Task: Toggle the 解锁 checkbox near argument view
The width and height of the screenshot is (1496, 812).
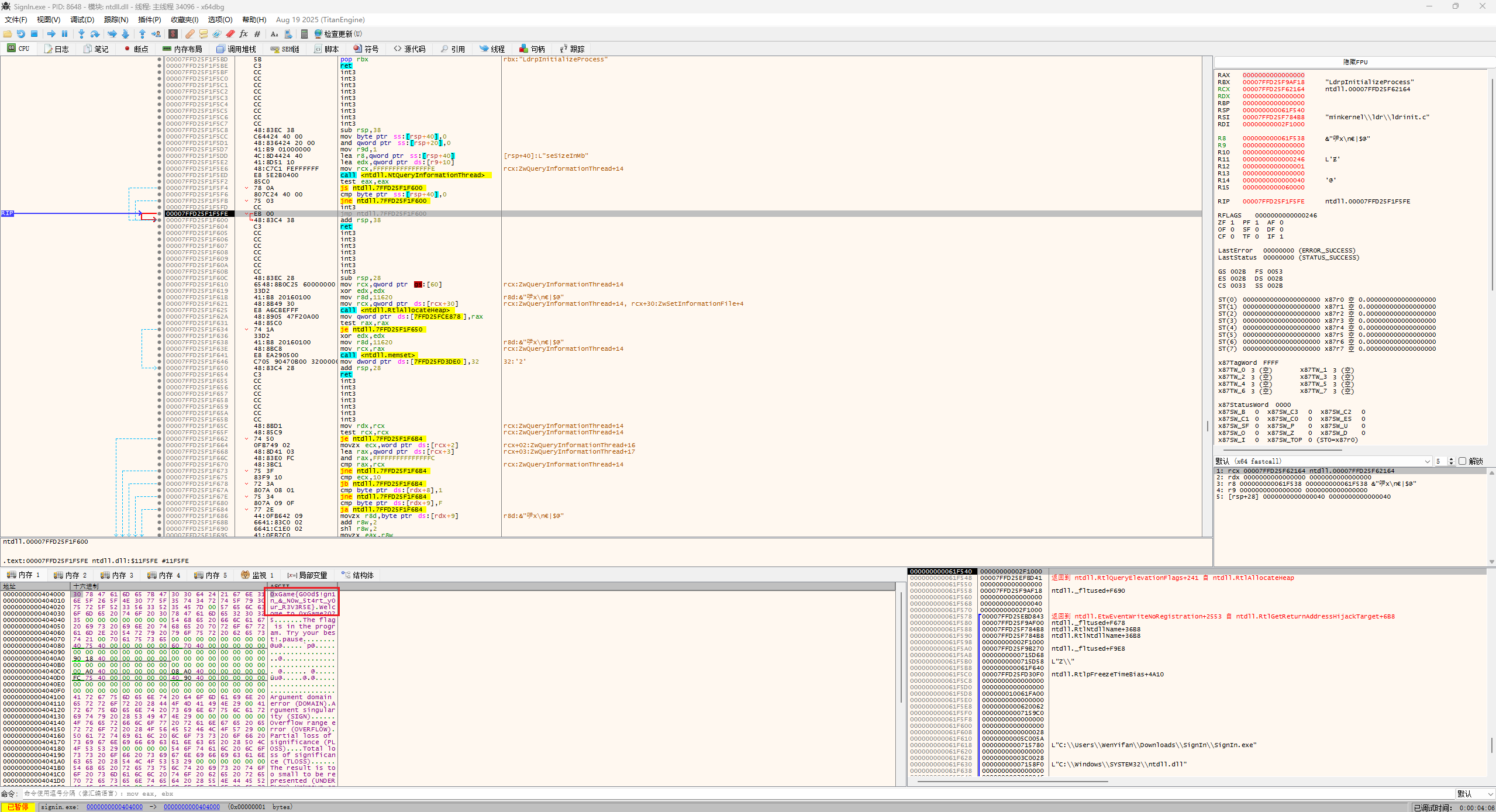Action: pos(1463,461)
